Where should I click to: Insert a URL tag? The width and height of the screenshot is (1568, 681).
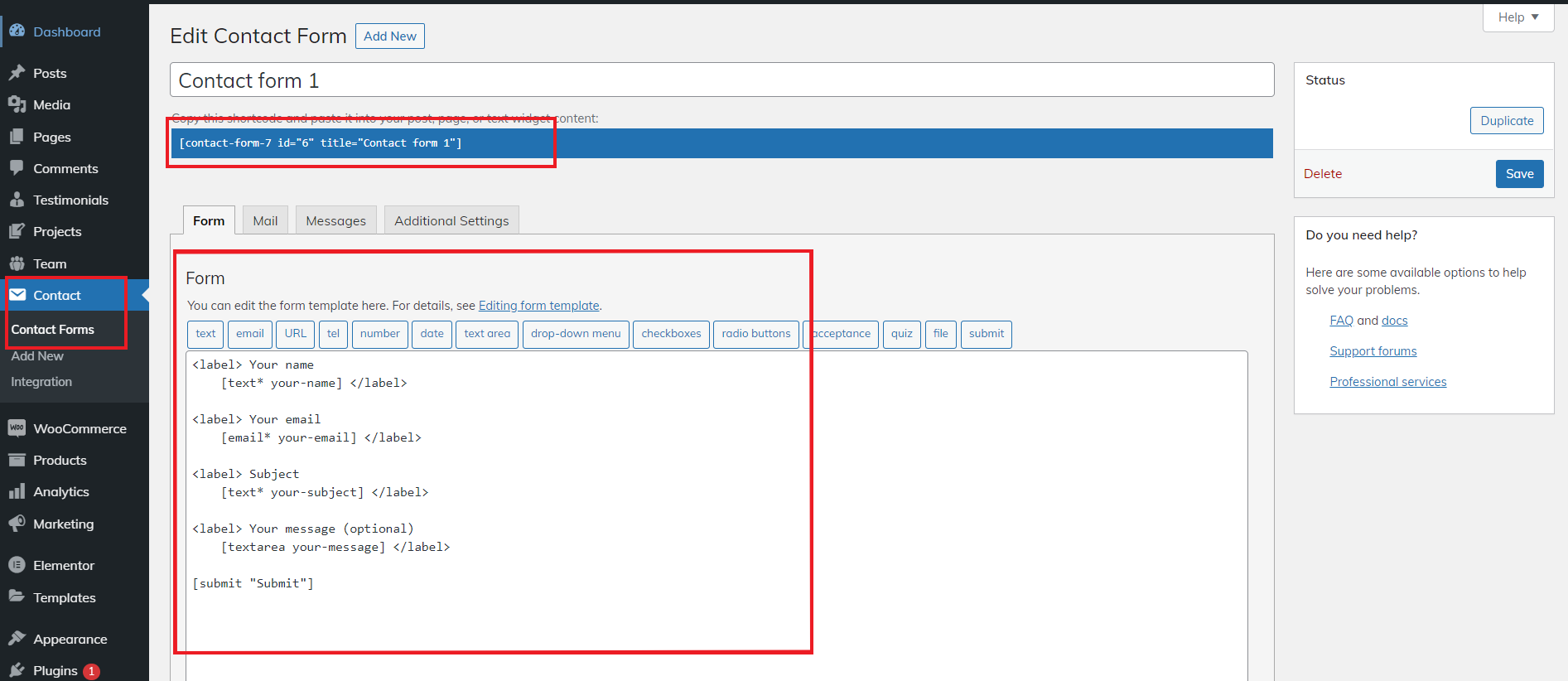click(296, 334)
